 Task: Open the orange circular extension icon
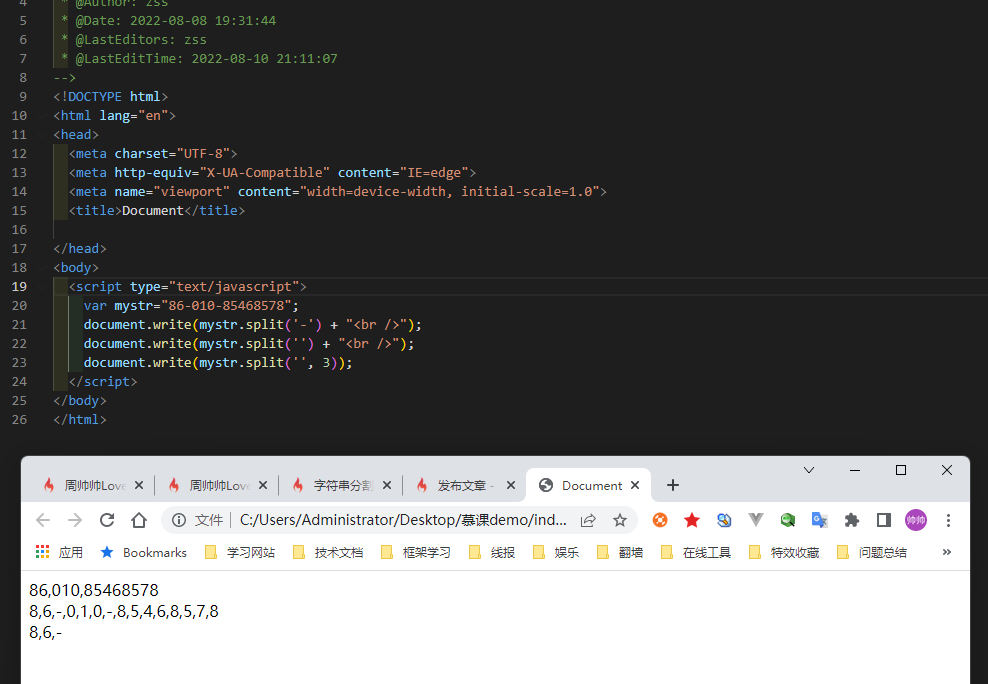coord(660,520)
